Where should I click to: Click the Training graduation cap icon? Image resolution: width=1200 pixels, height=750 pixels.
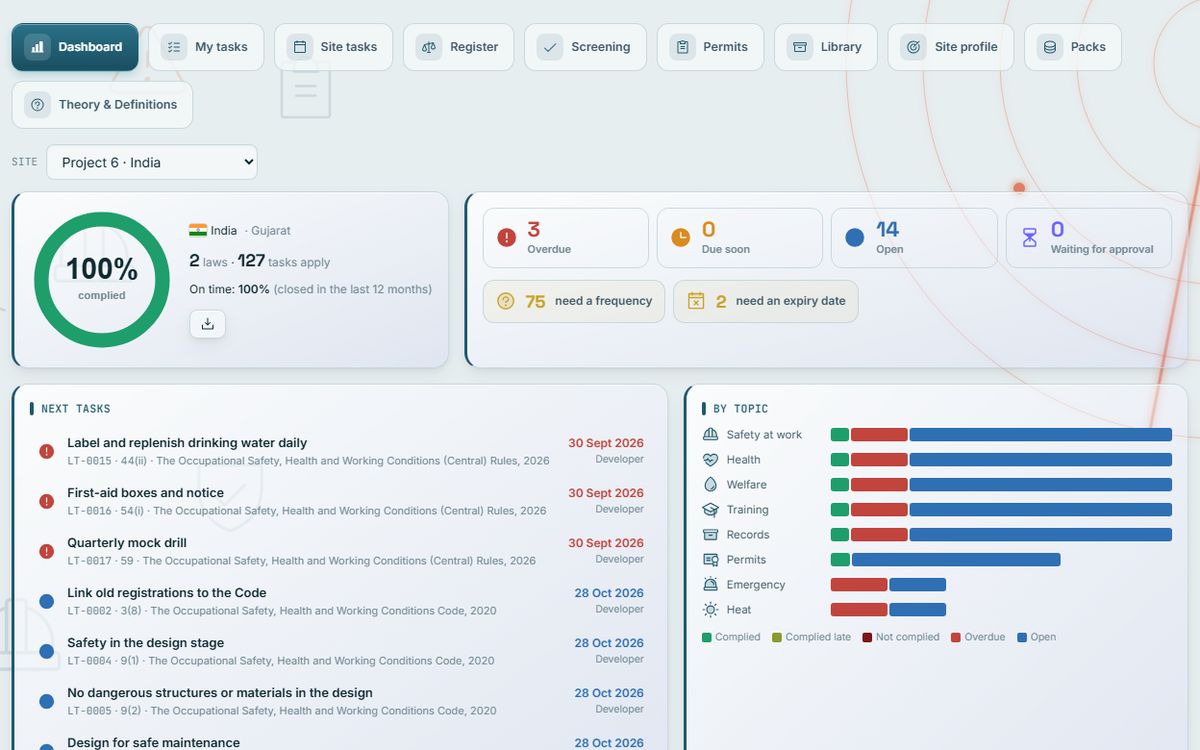[x=711, y=510]
